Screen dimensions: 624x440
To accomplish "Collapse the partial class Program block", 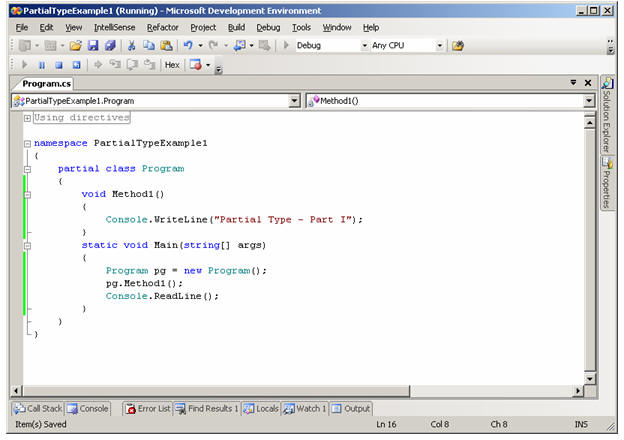I will (27, 169).
